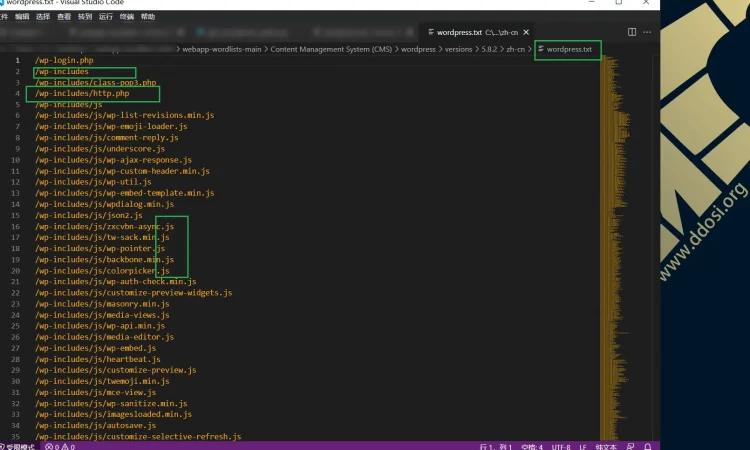This screenshot has height=450, width=750.
Task: Open errors and warnings problems panel
Action: click(60, 447)
